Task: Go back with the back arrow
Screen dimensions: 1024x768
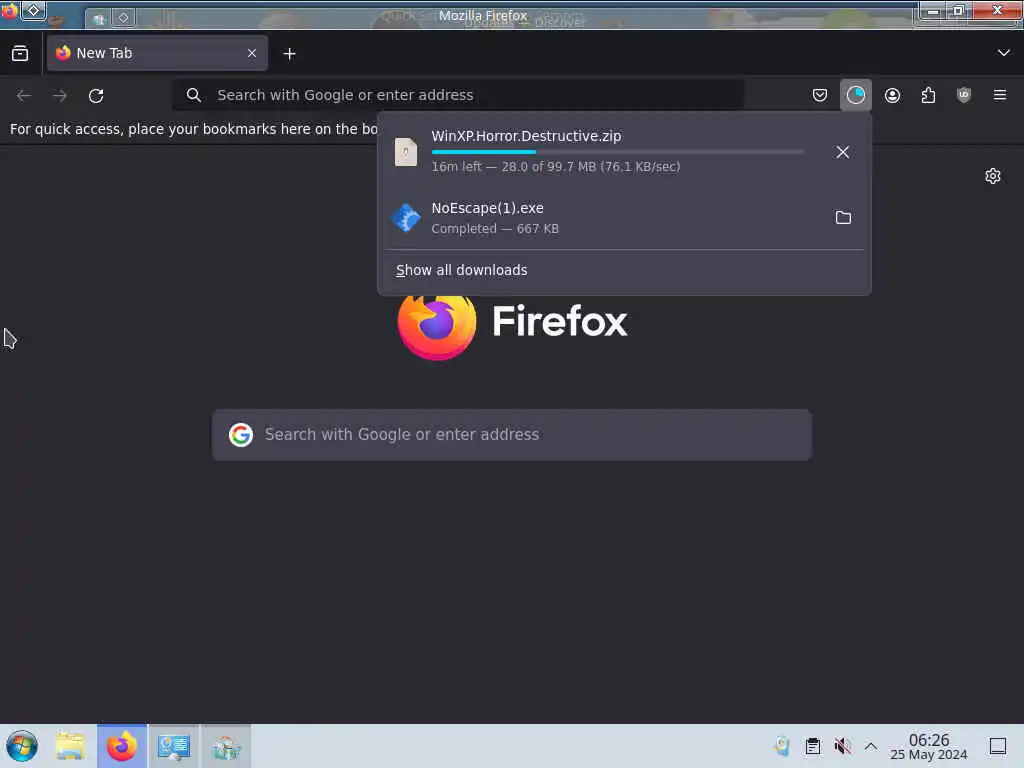Action: (24, 95)
